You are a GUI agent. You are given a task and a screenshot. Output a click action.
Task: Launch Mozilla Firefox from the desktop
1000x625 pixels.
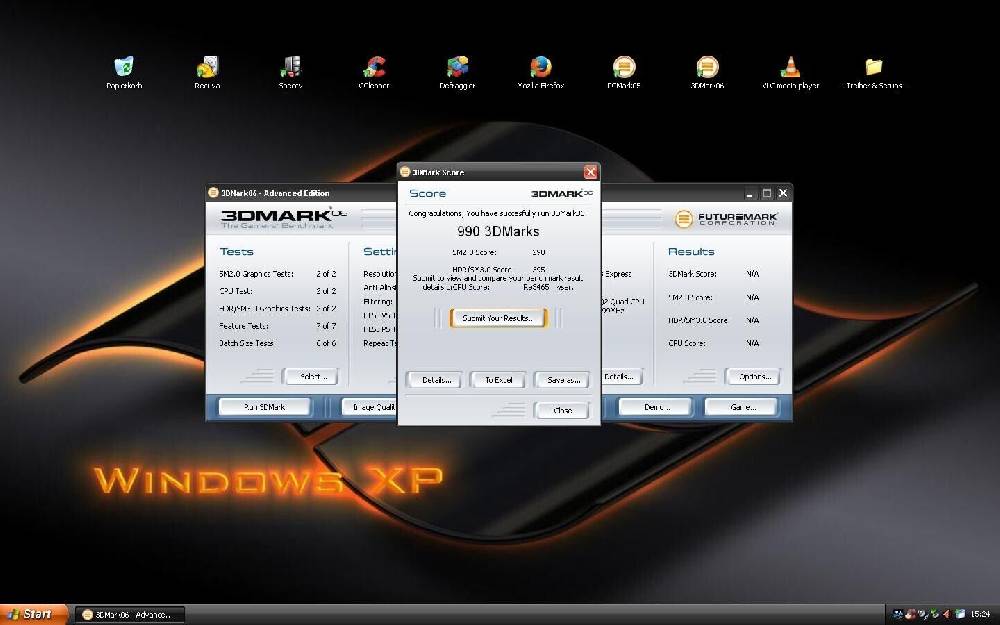point(541,71)
